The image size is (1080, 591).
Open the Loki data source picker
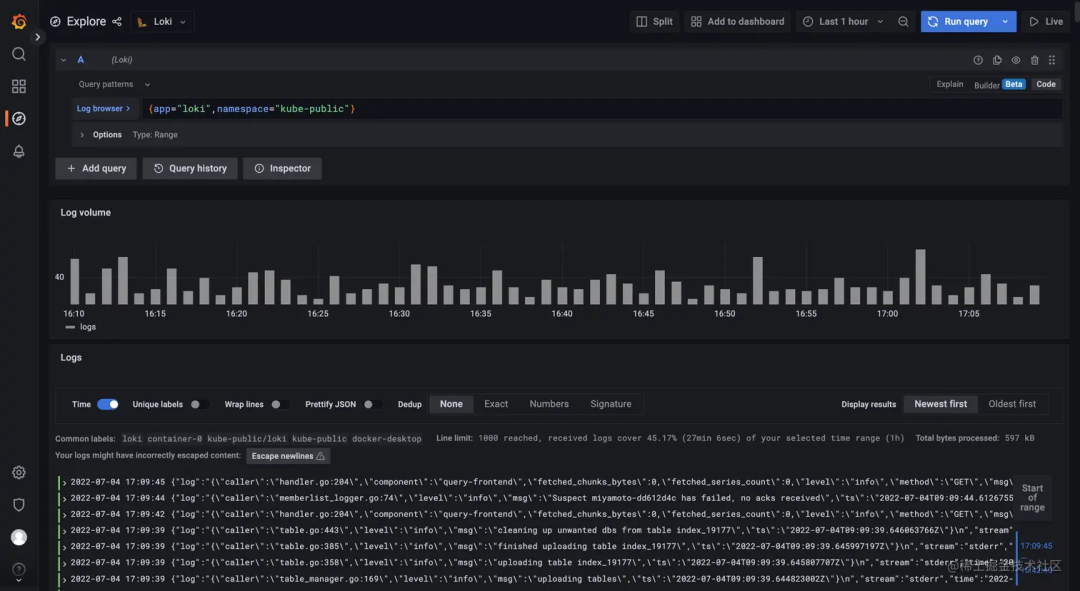click(162, 21)
